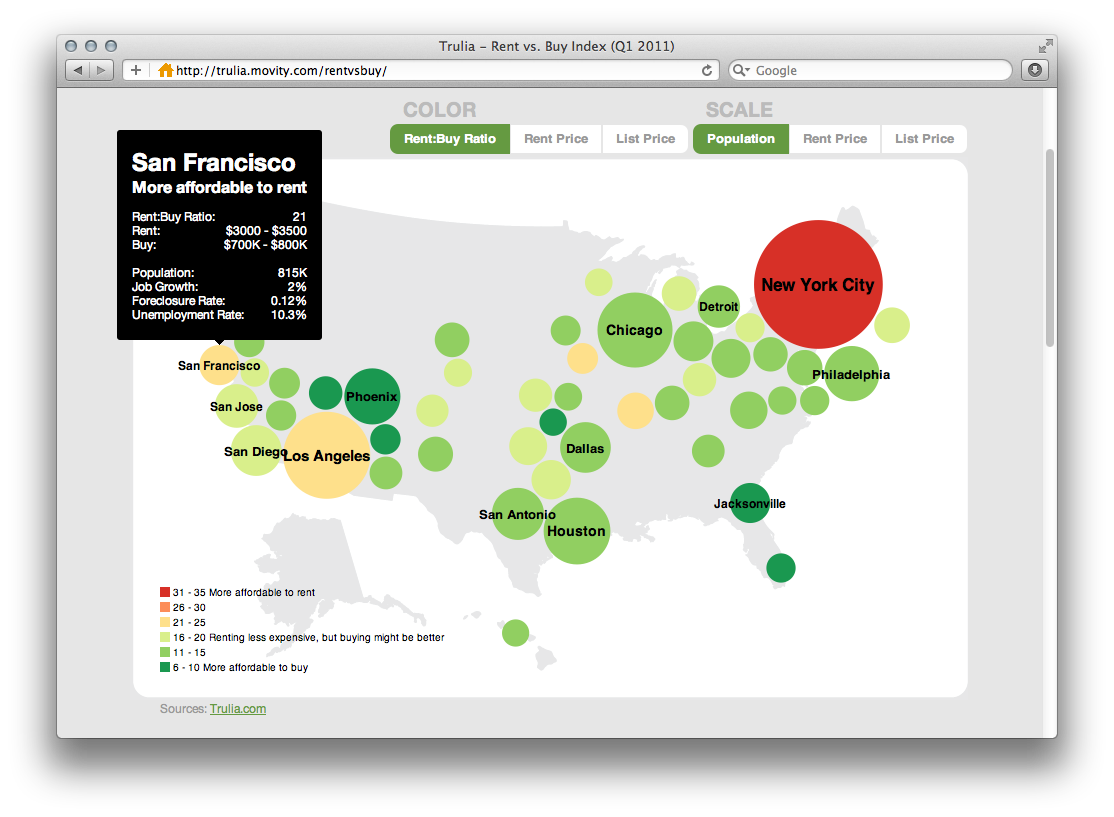
Task: Click the forward navigation arrow
Action: point(99,70)
